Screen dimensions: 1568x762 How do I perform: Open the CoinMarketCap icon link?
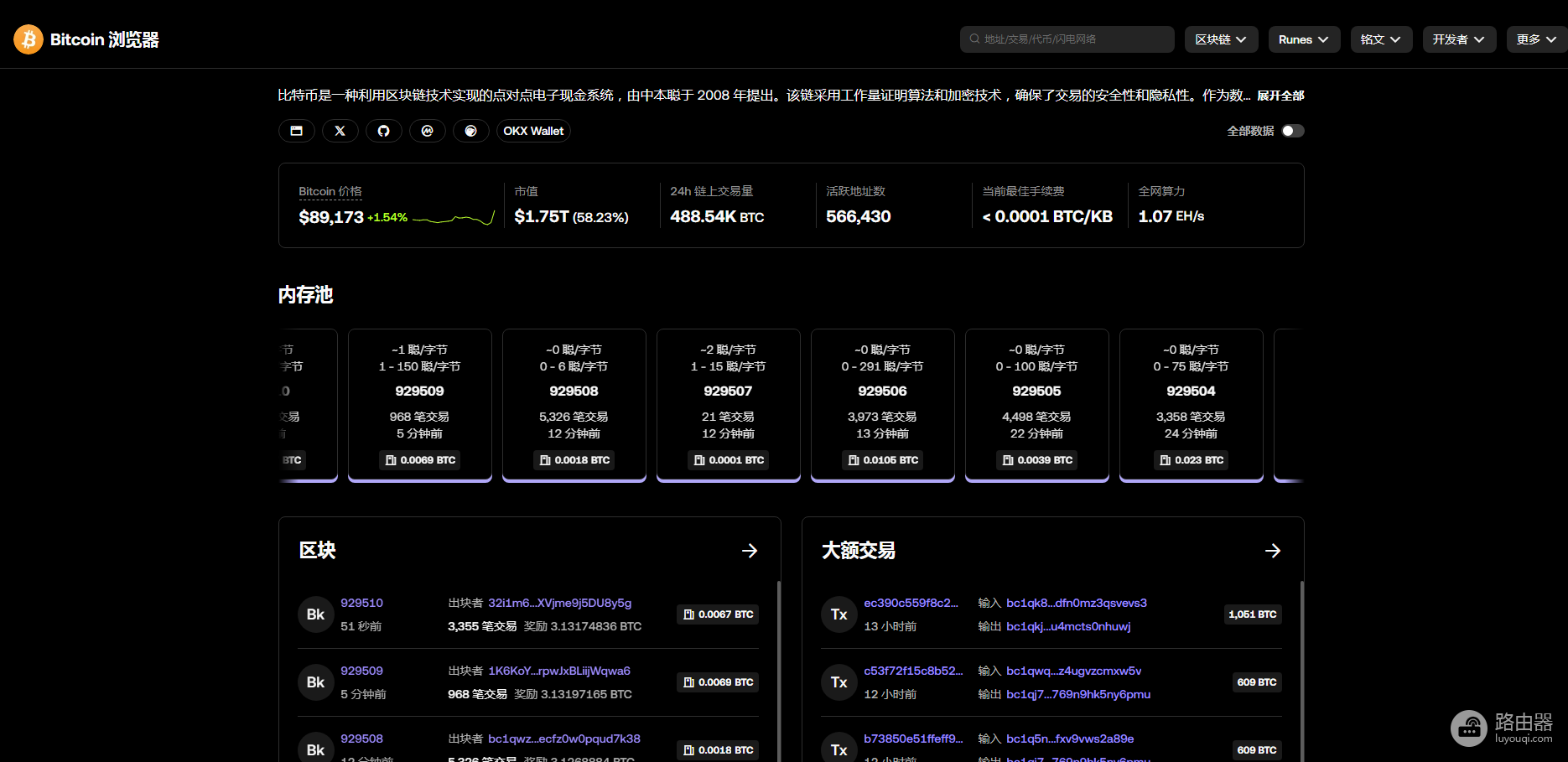click(428, 131)
